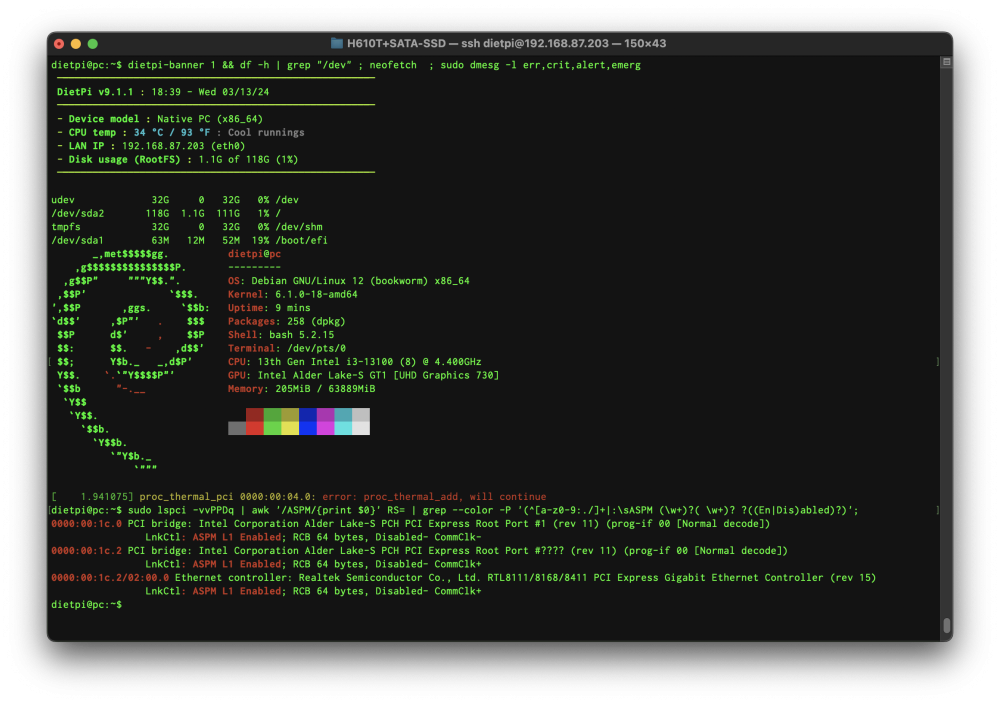Click 'Disk usage (RootFS) : 1.1G of 118G' line
The image size is (1000, 704).
tap(177, 159)
